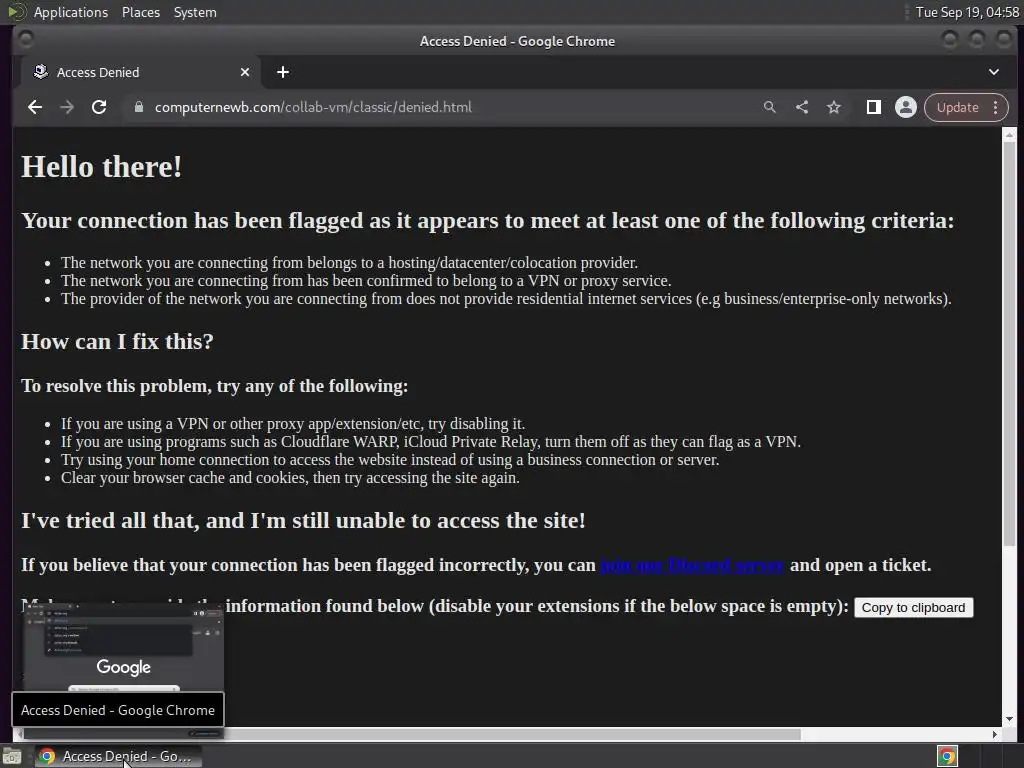Screen dimensions: 1024x768
Task: Open the Places menu
Action: point(141,12)
